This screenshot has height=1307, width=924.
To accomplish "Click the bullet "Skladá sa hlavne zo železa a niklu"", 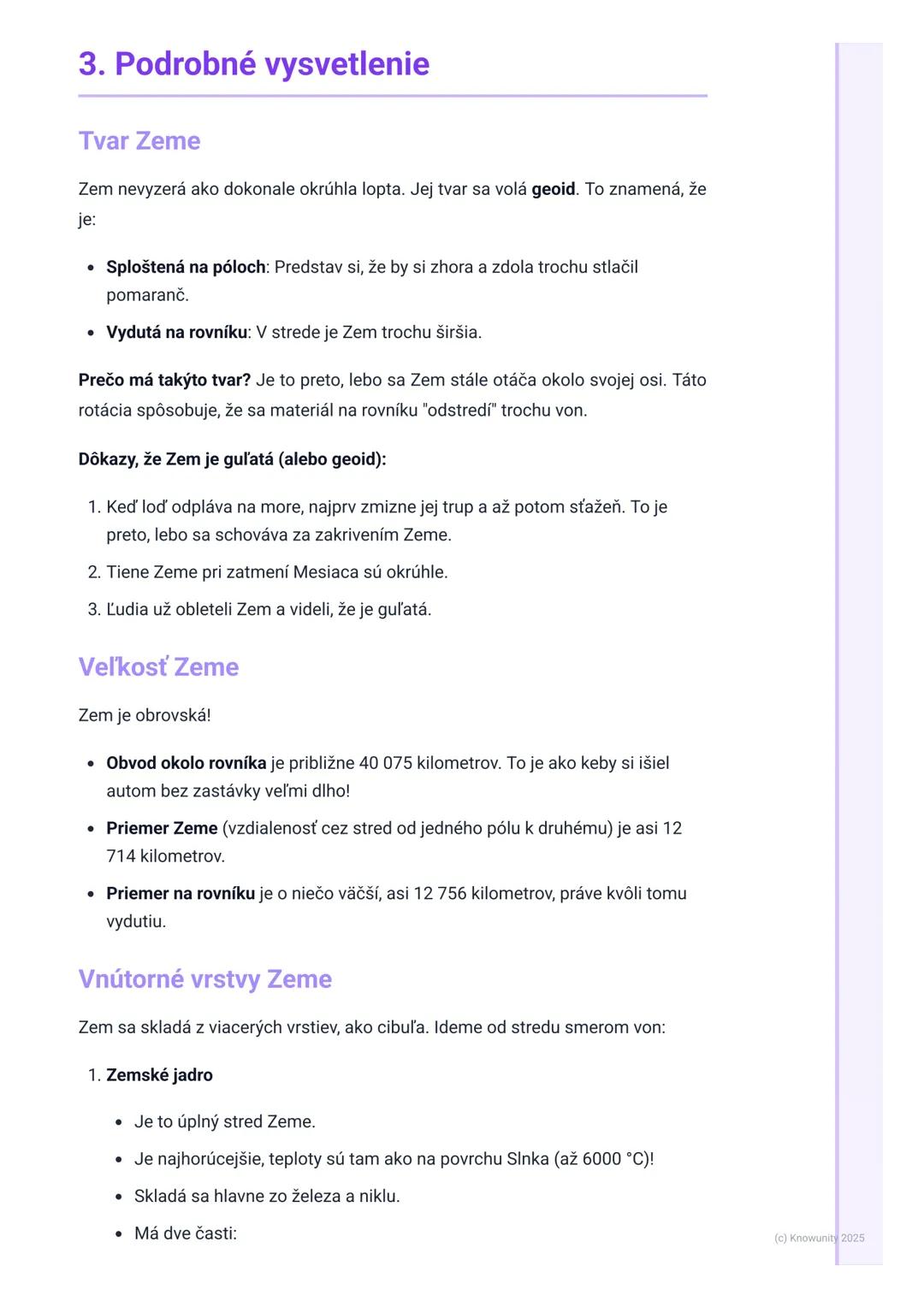I will (x=267, y=1196).
